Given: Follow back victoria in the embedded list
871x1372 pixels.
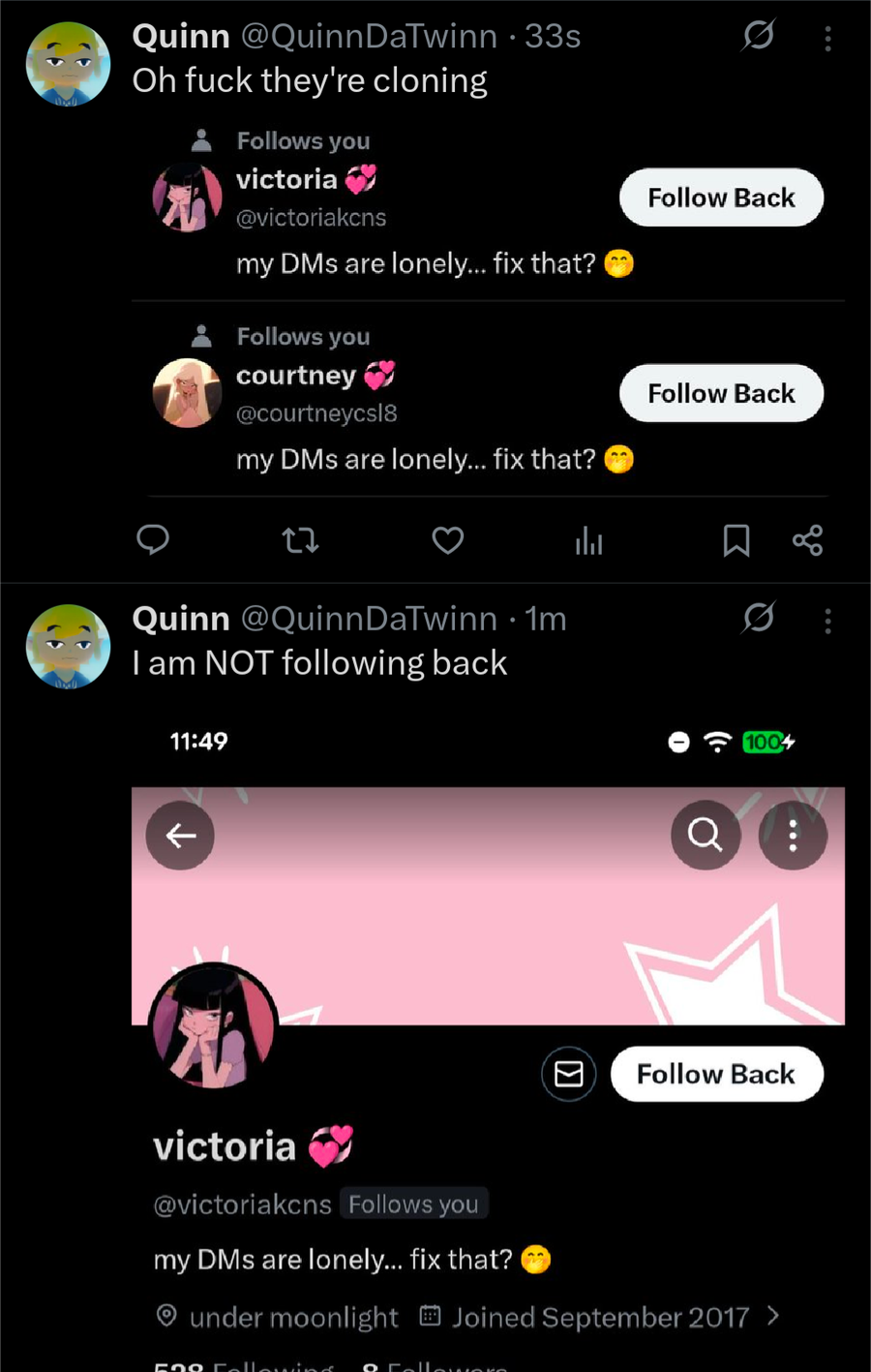Looking at the screenshot, I should (721, 198).
